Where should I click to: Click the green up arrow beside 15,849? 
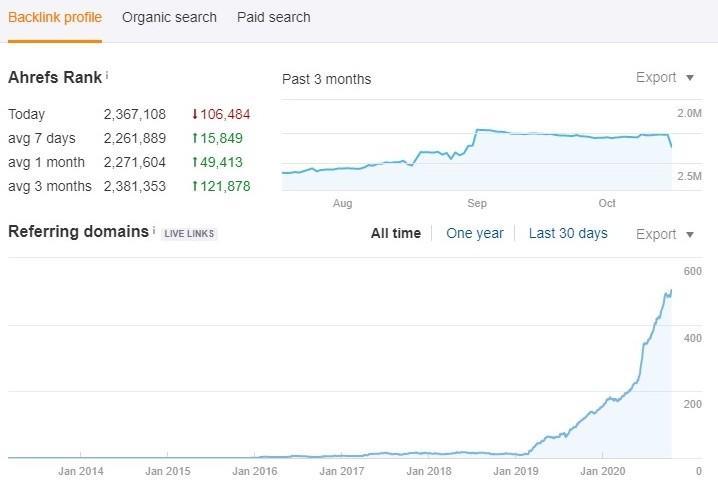pos(194,138)
